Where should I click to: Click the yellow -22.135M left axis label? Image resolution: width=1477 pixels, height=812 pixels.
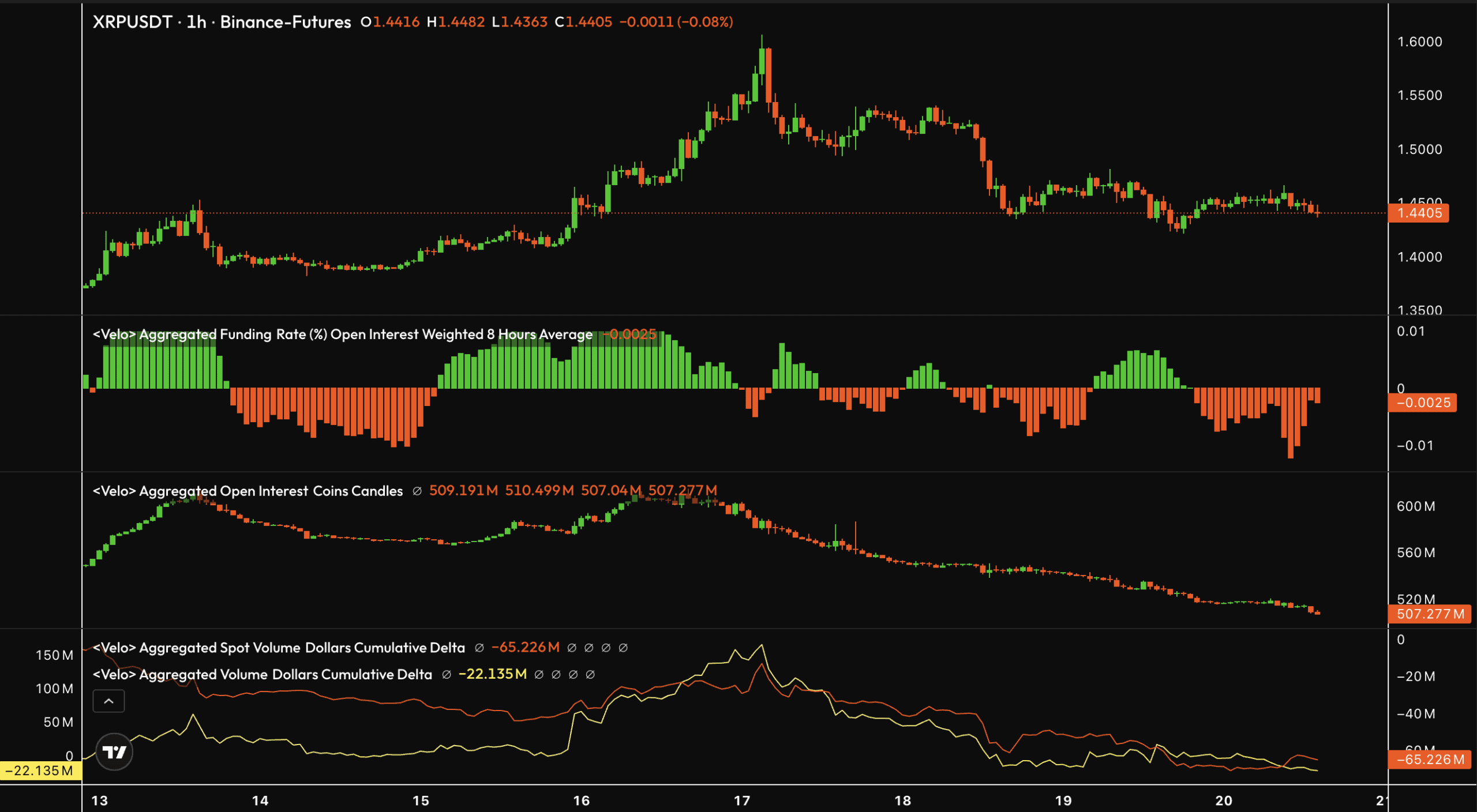40,770
